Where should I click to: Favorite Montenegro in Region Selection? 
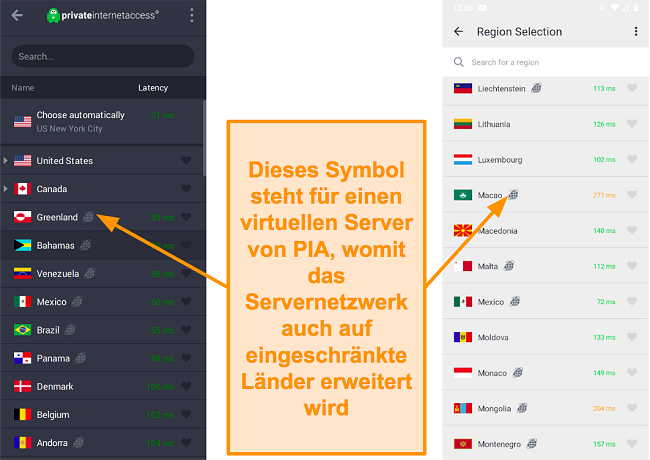coord(632,443)
